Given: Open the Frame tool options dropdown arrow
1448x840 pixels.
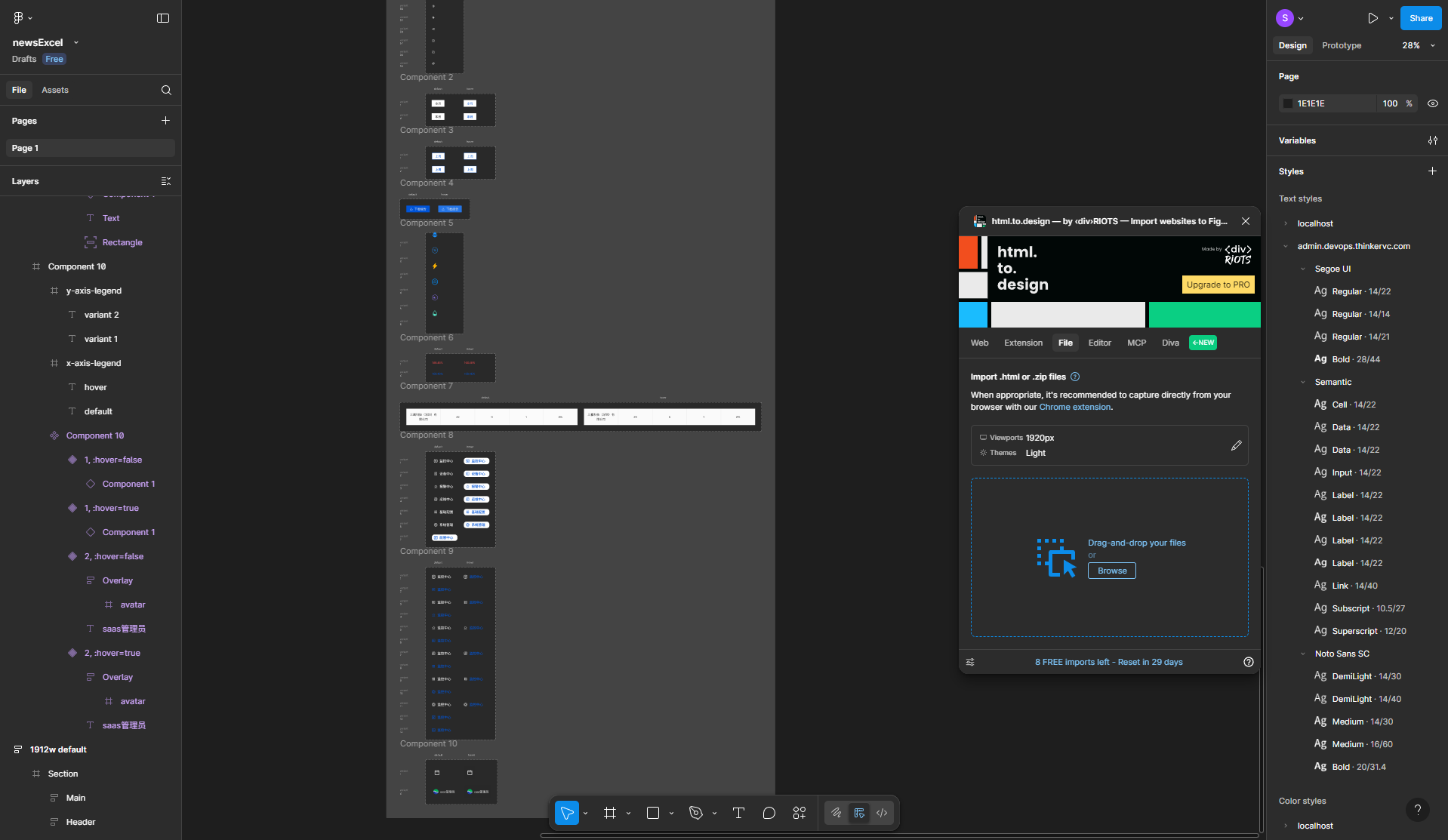Looking at the screenshot, I should 628,813.
